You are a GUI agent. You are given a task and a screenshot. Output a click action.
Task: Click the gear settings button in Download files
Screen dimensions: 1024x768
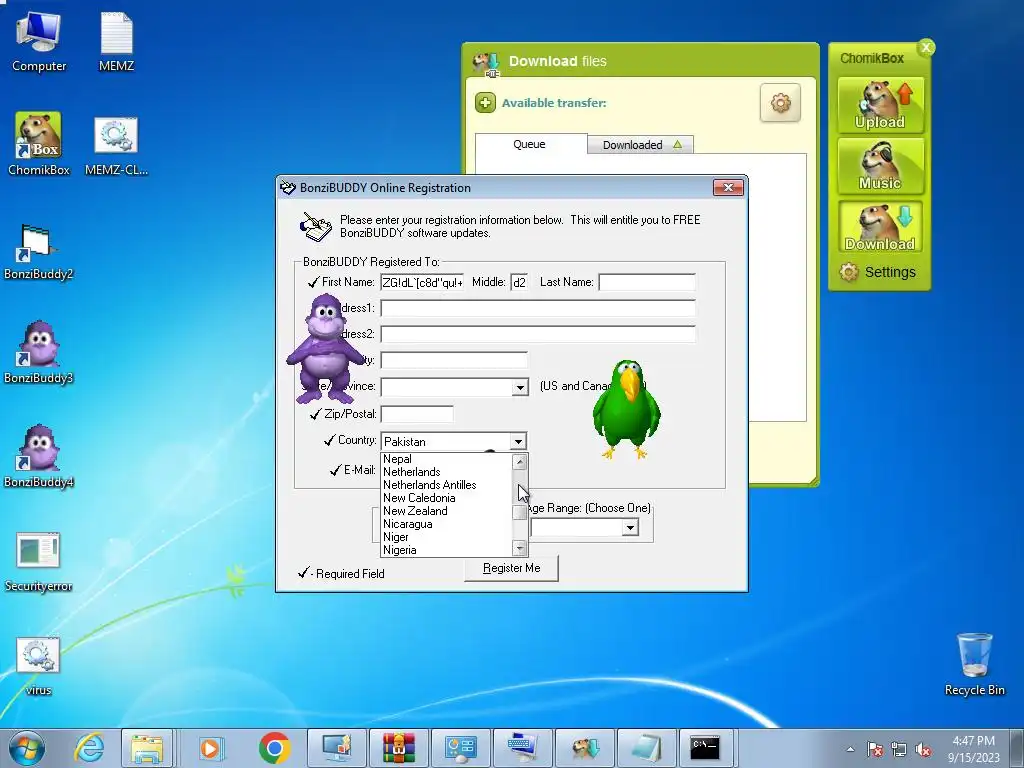tap(780, 103)
